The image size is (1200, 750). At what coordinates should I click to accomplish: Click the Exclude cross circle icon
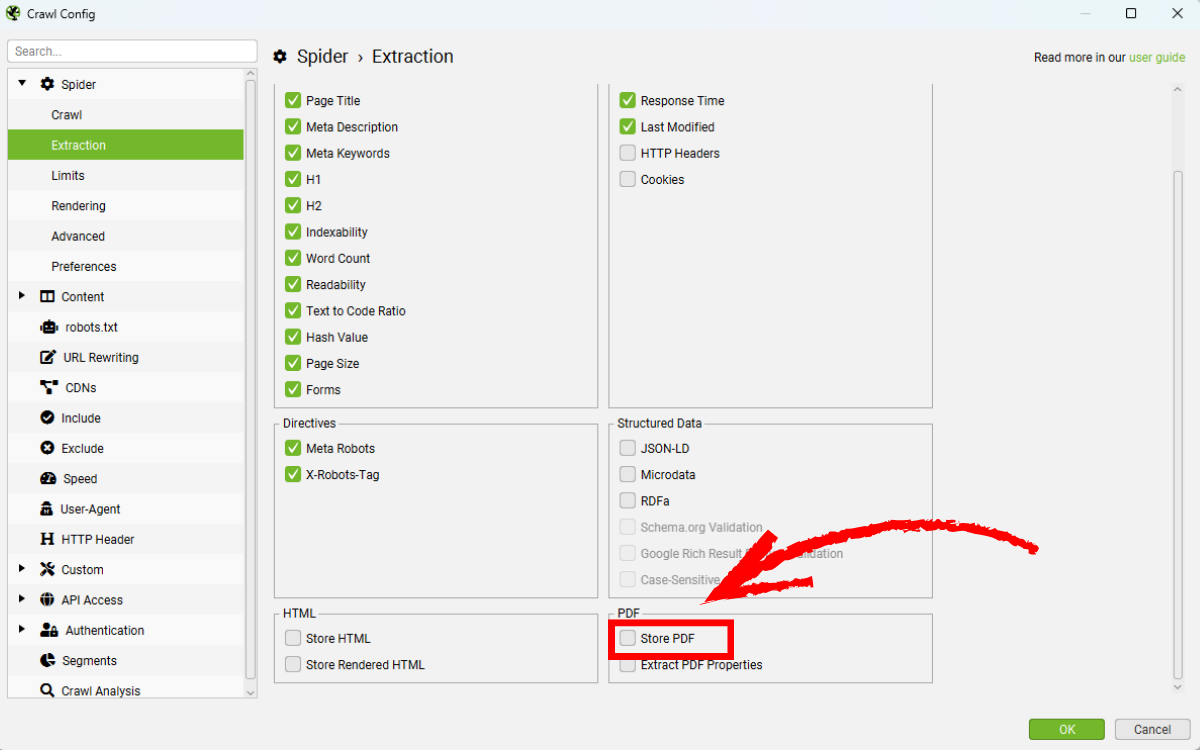tap(48, 448)
